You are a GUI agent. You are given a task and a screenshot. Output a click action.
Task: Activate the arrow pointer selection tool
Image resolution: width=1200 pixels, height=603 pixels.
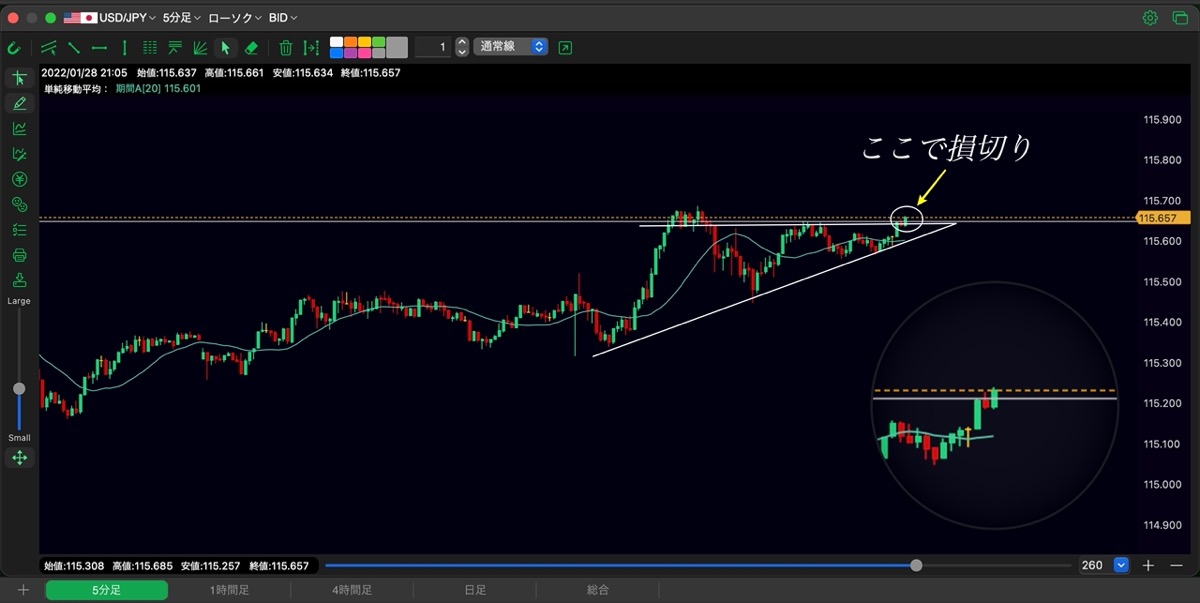point(226,47)
